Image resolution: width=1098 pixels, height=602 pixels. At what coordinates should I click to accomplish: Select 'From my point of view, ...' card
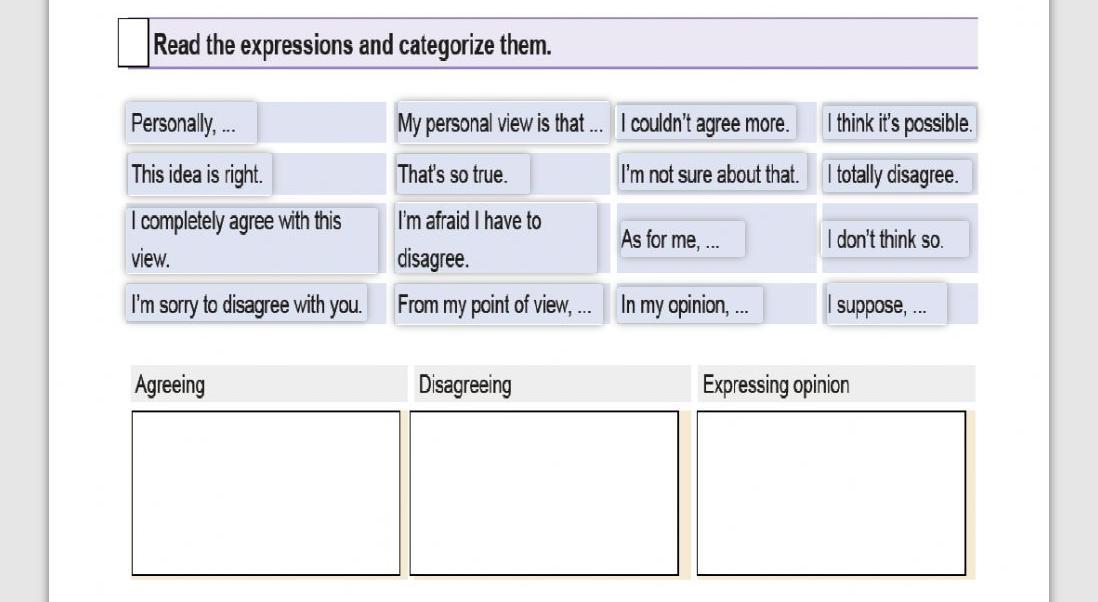pos(499,304)
